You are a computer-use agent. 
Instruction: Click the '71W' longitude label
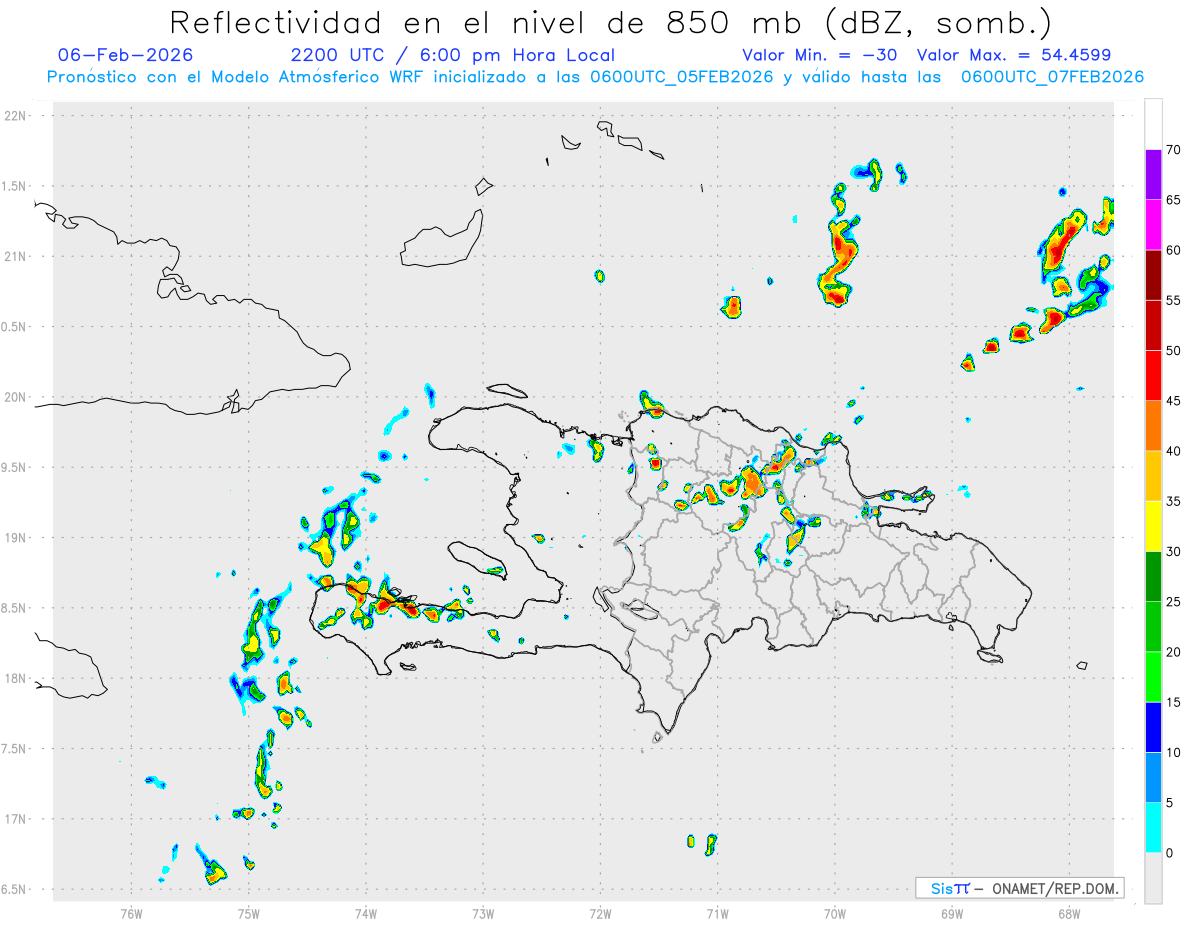click(717, 913)
